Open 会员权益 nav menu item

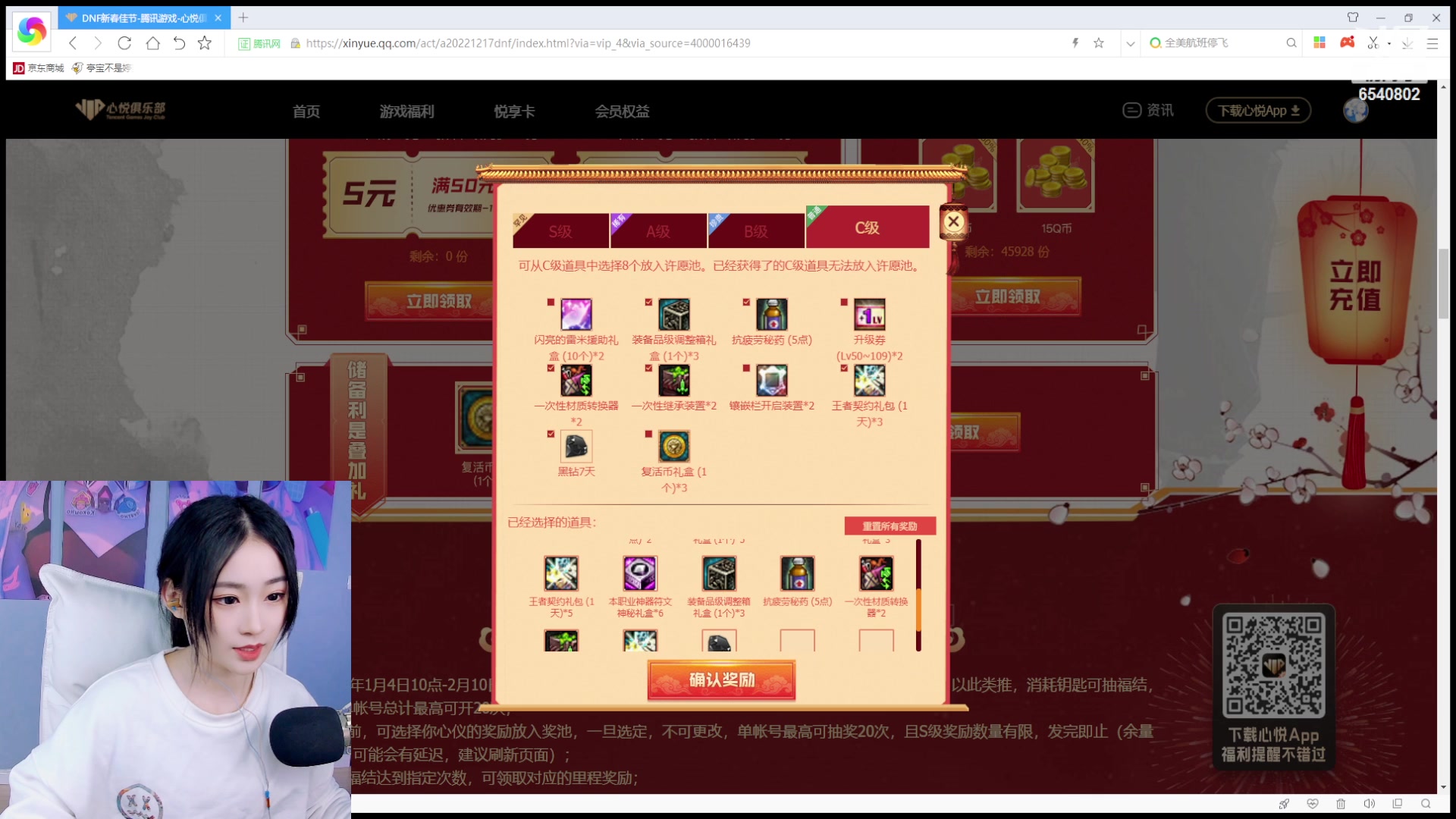pyautogui.click(x=623, y=111)
